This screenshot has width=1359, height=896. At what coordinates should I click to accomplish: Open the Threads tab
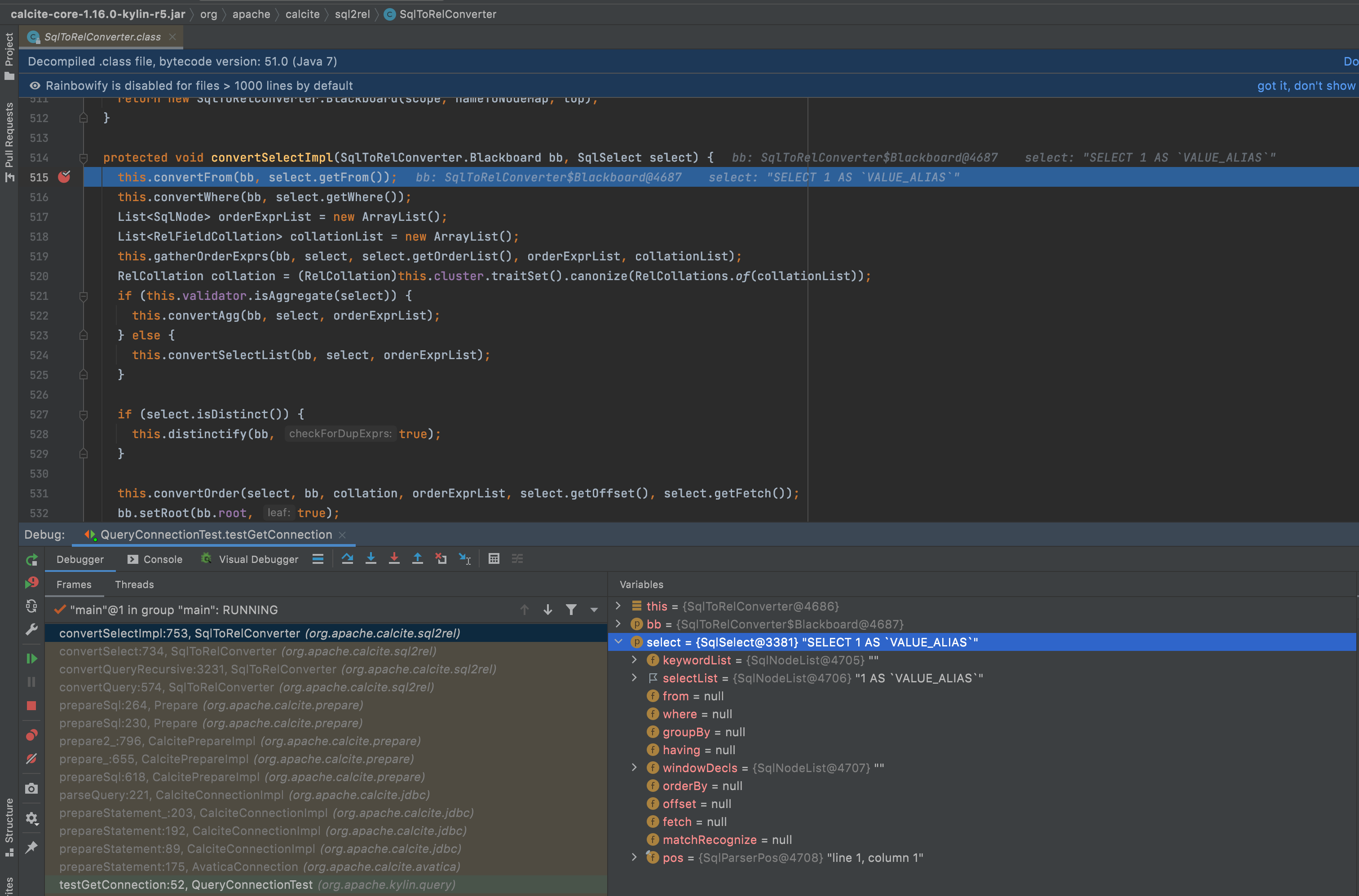134,584
